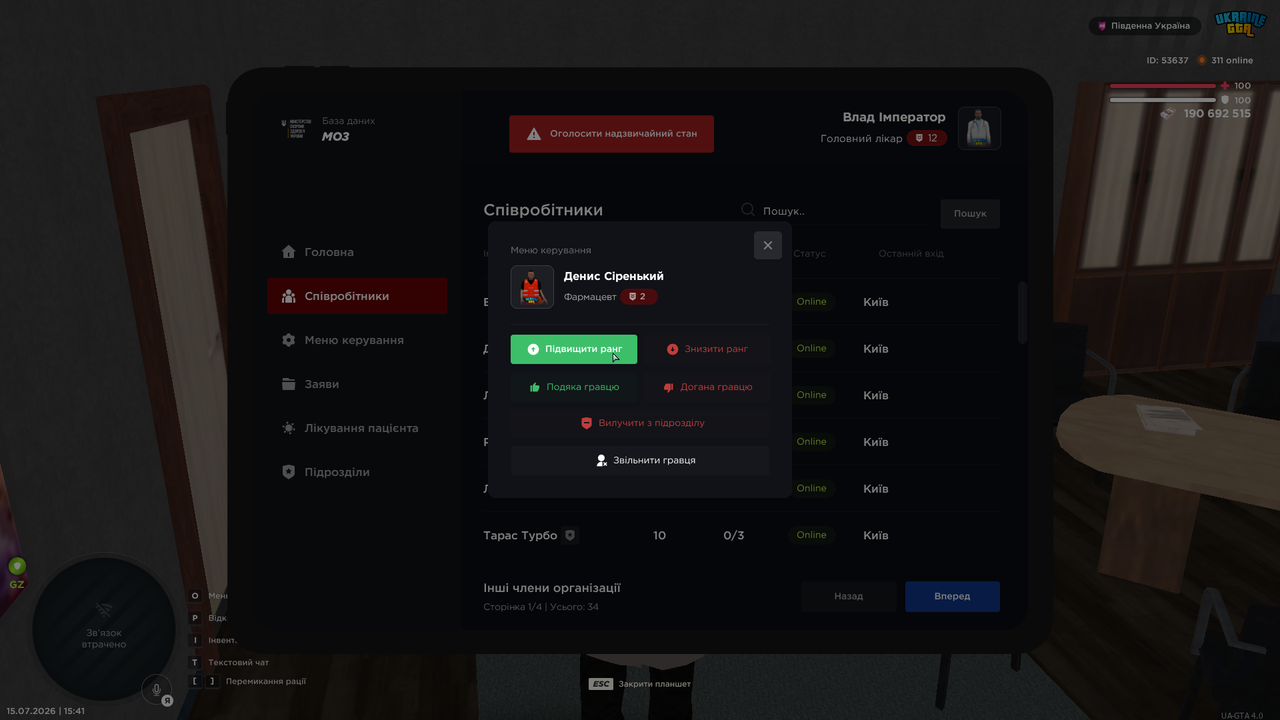The image size is (1280, 720).
Task: Click Перемикання рації hint
Action: tap(266, 681)
